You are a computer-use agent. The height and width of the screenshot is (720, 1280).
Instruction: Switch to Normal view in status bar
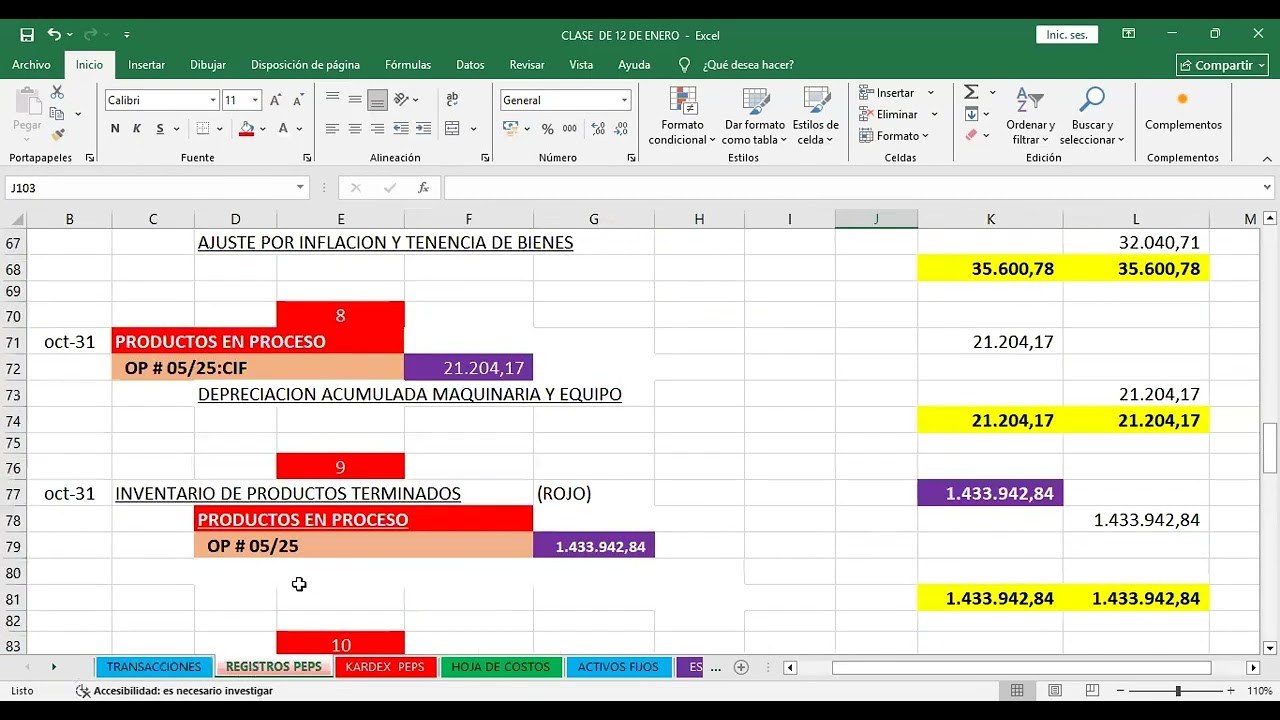[1017, 690]
